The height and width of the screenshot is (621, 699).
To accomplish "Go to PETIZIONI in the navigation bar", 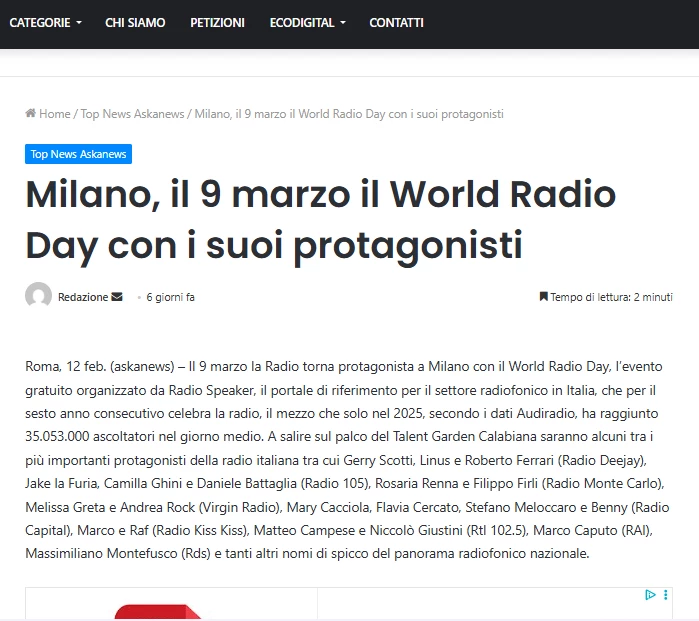I will pyautogui.click(x=217, y=22).
